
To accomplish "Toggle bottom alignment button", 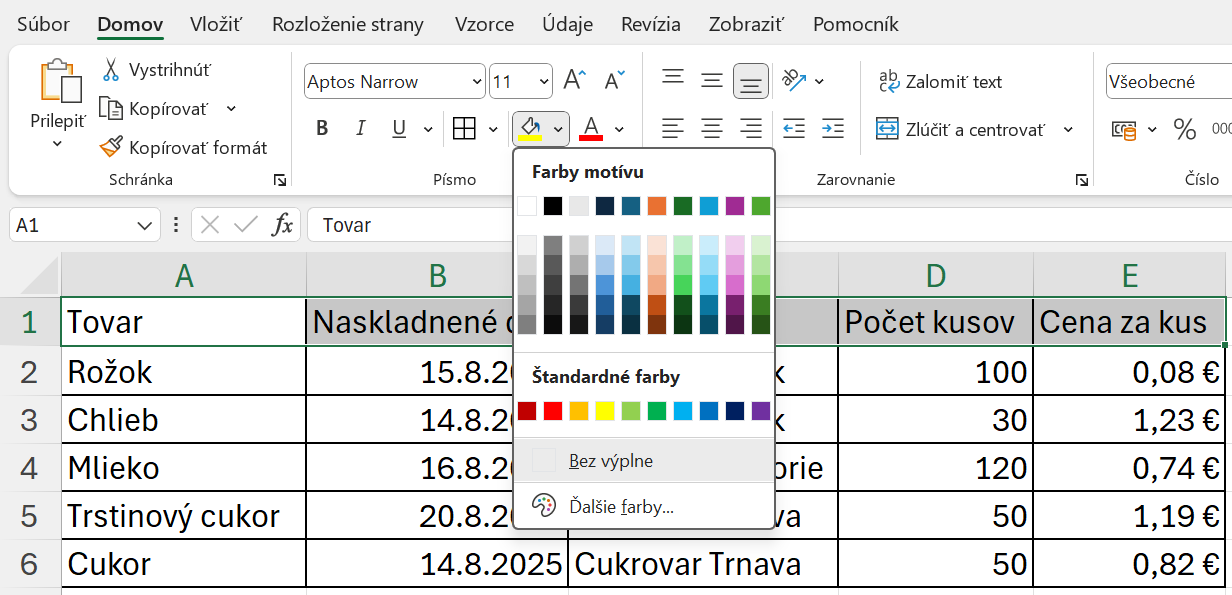I will (x=751, y=81).
